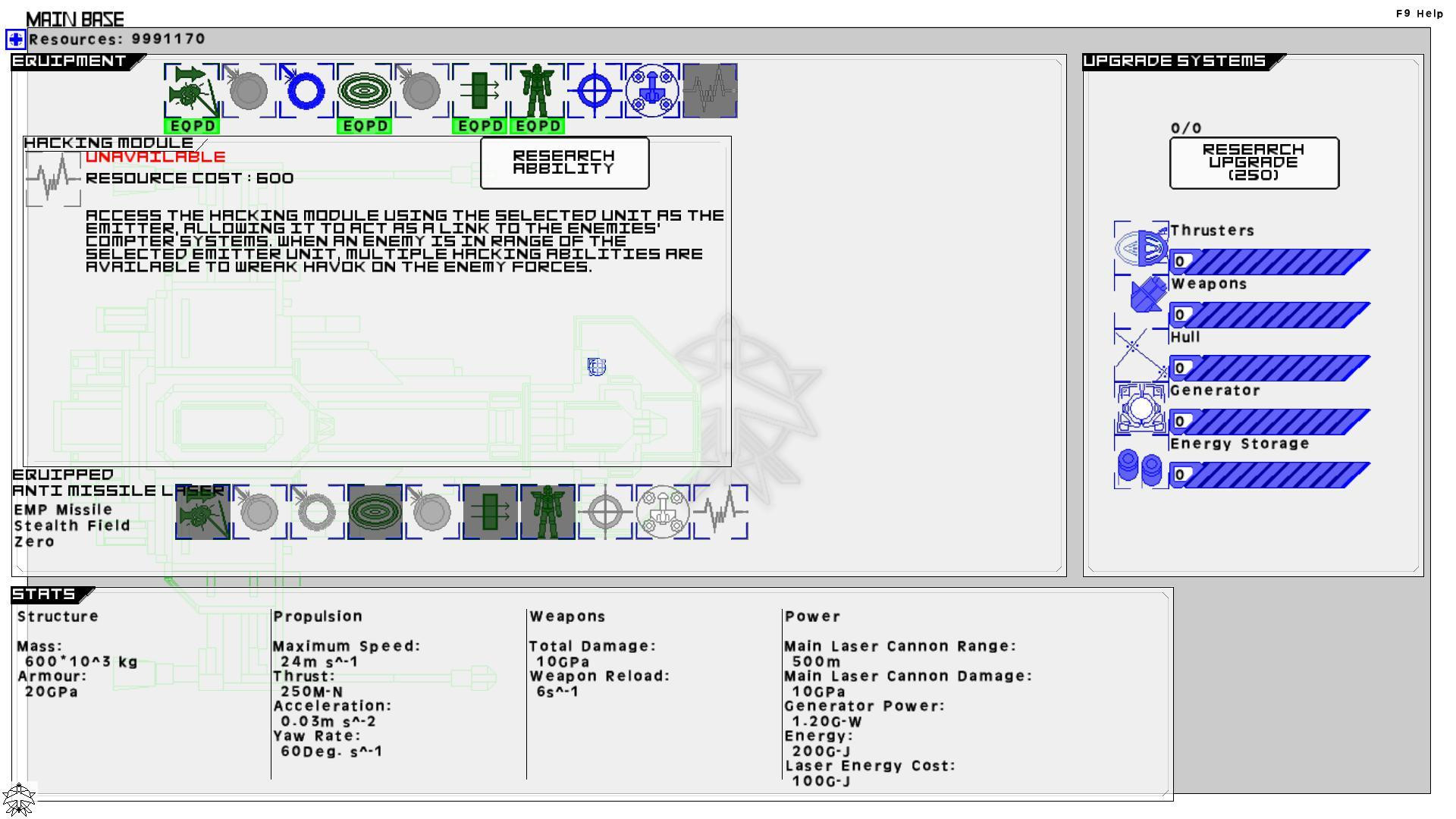Image resolution: width=1456 pixels, height=819 pixels.
Task: Select the Anti Missile Laser icon in Equipment row
Action: (x=192, y=91)
